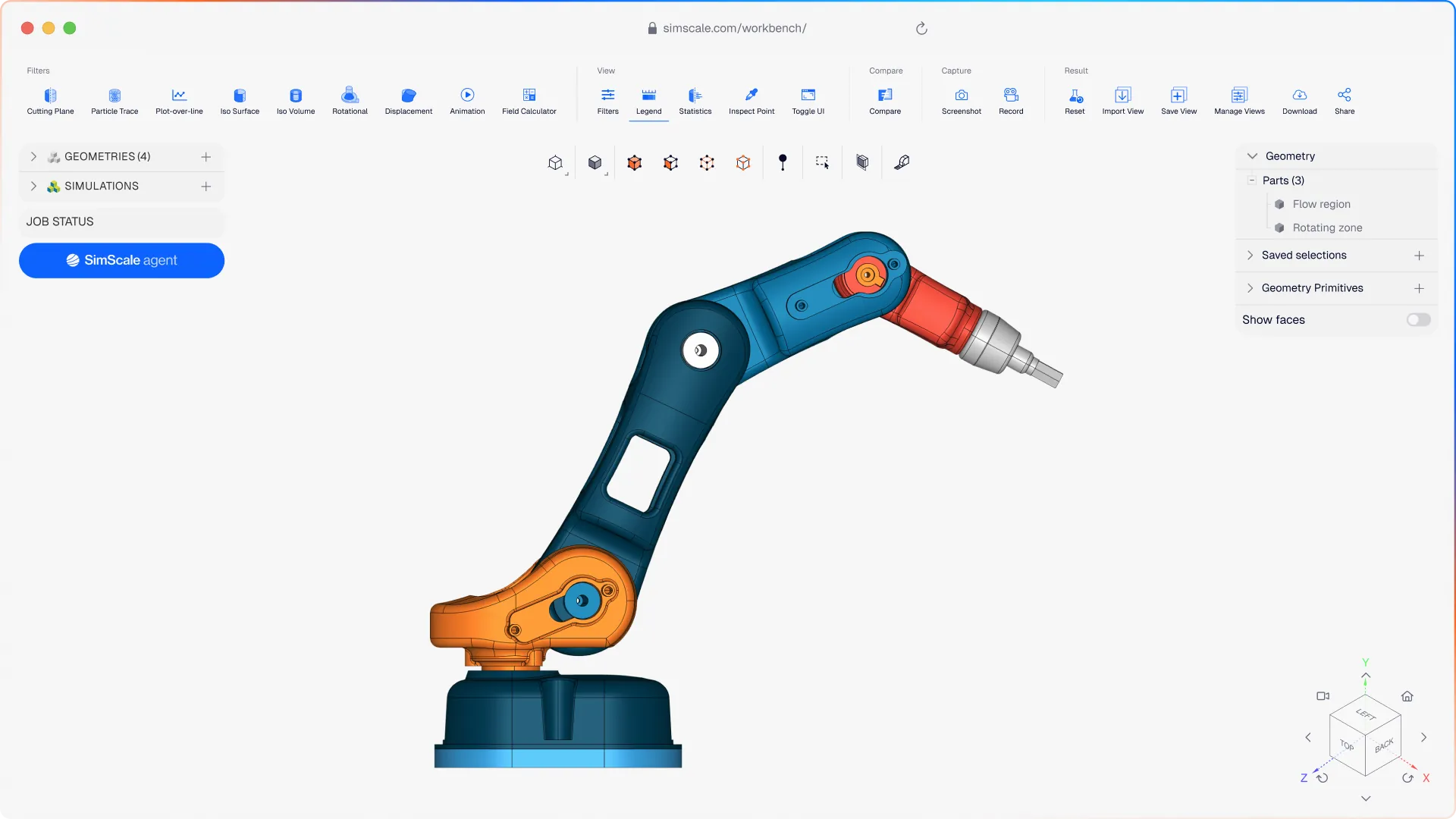This screenshot has height=819, width=1456.
Task: Toggle the Legend display
Action: (648, 101)
